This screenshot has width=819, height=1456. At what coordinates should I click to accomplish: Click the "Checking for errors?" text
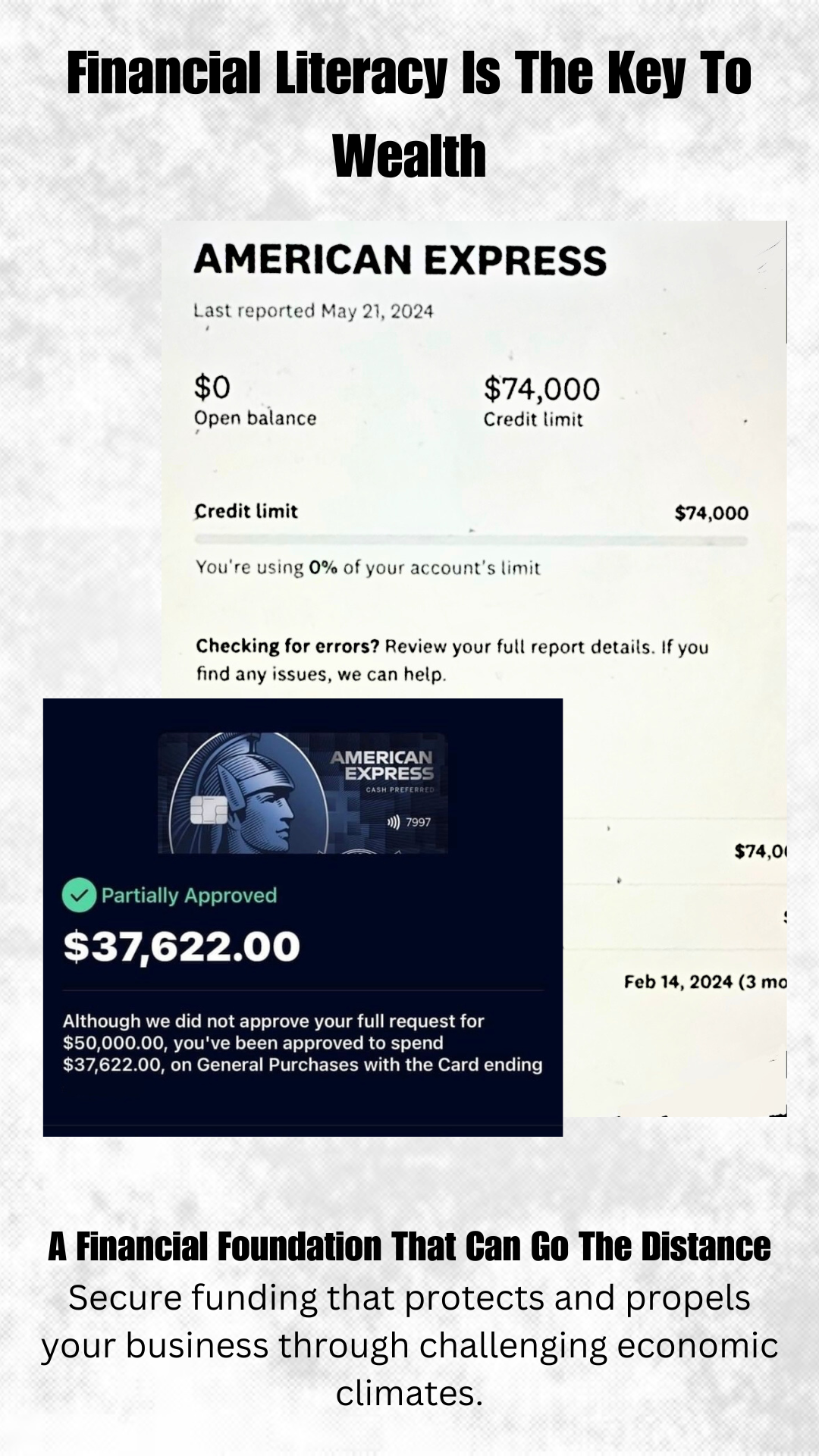coord(287,646)
